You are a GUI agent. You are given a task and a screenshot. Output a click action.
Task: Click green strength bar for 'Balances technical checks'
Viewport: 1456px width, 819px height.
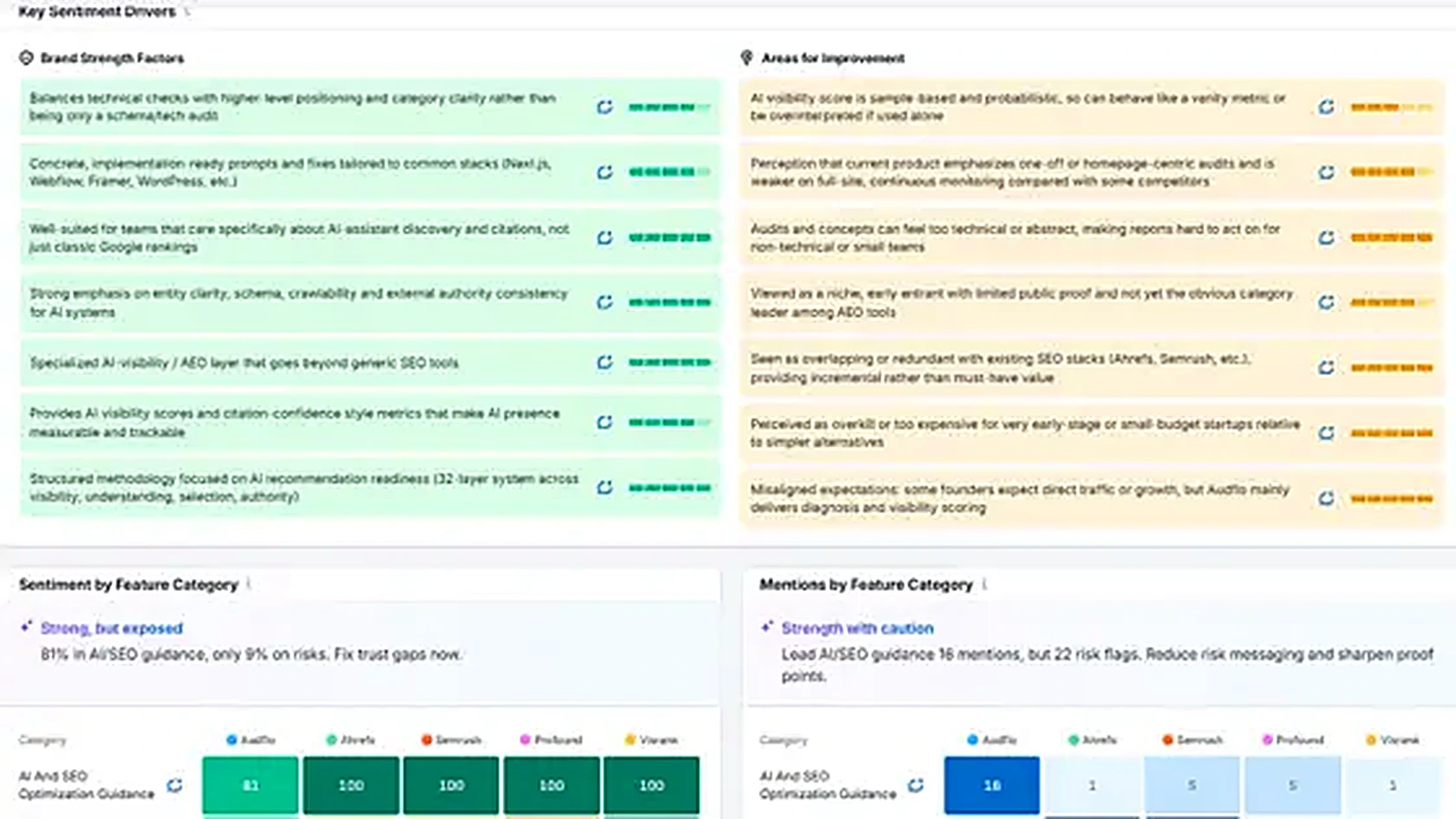click(670, 107)
